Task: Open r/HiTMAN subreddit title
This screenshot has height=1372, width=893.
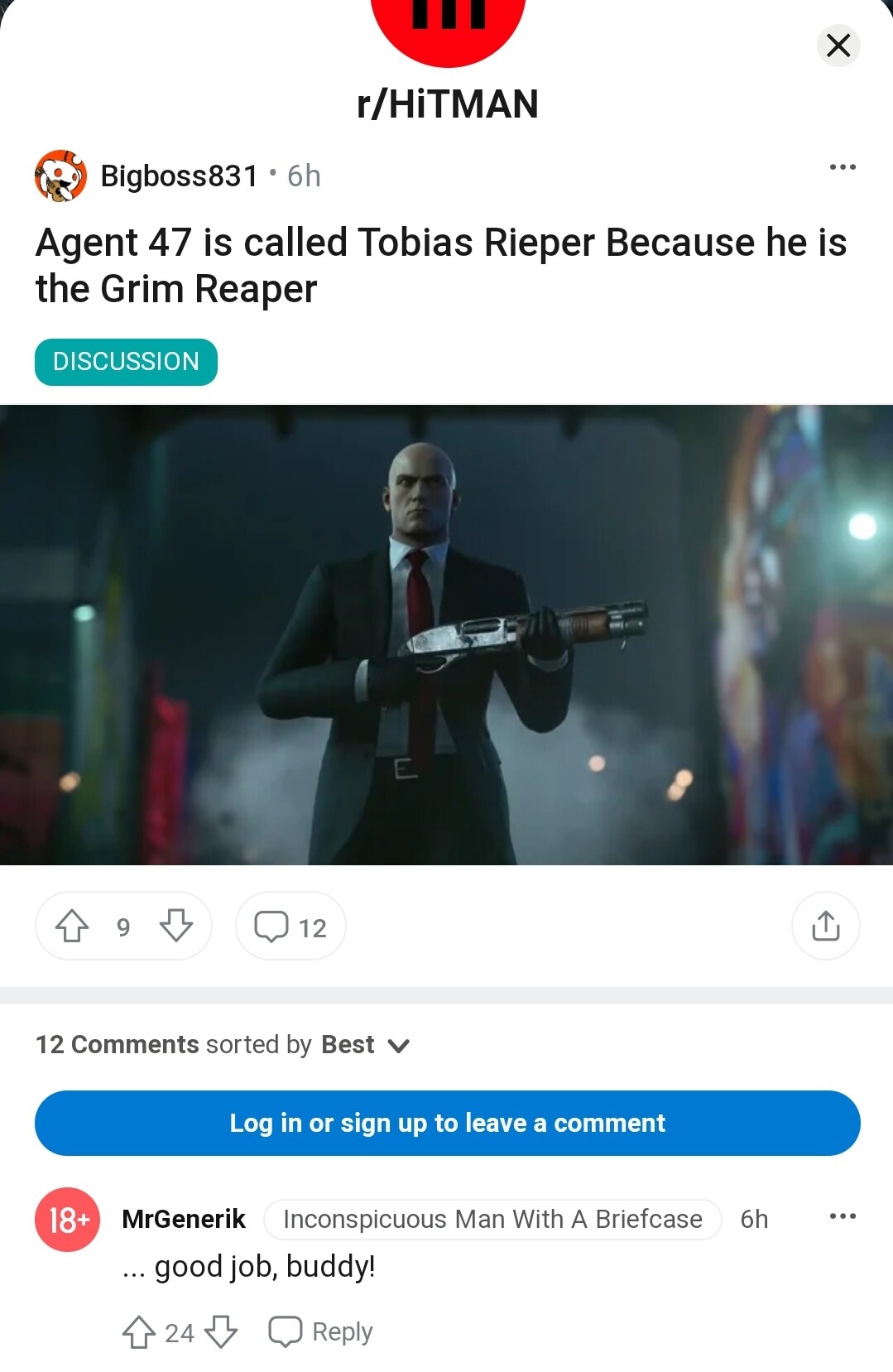Action: click(448, 104)
